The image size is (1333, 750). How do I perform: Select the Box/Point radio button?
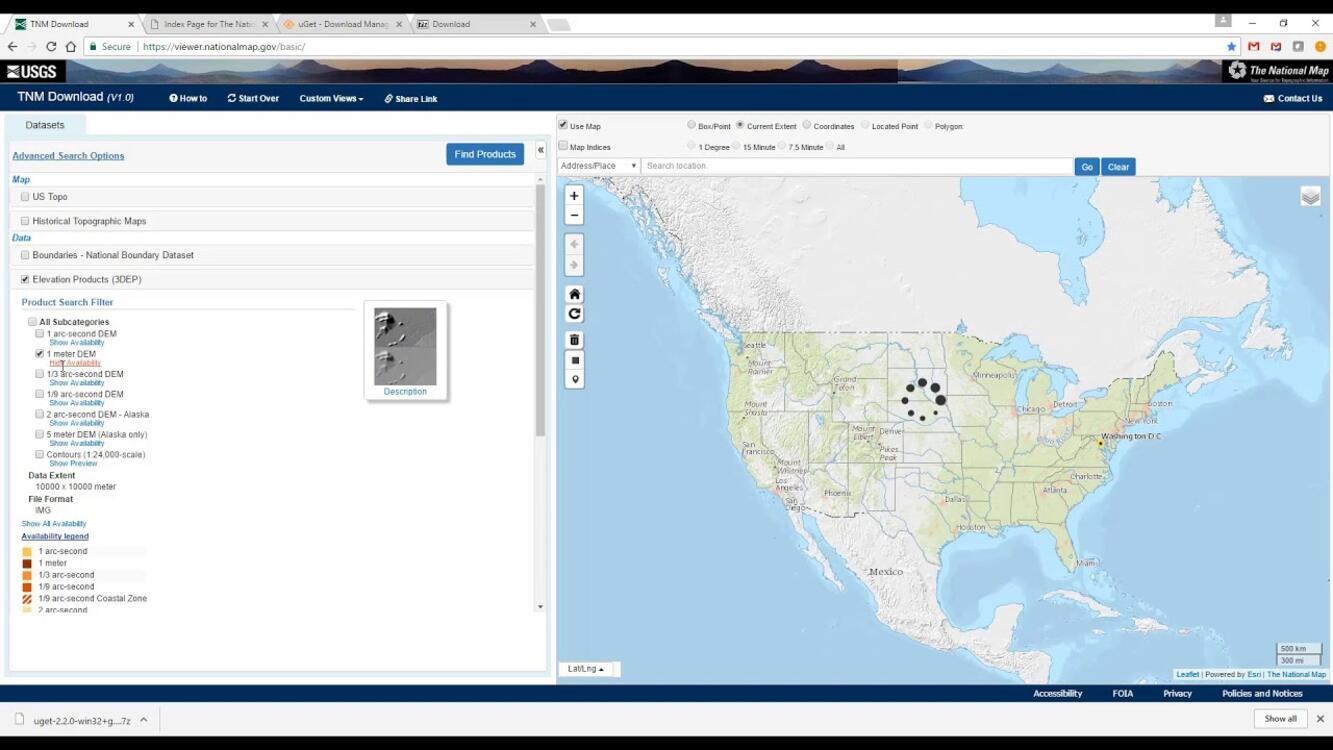pos(691,126)
